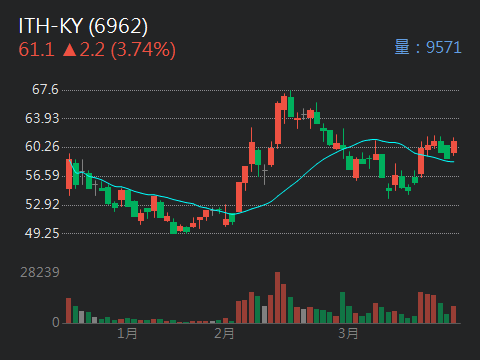Click the 28239 volume axis label

[x=40, y=273]
